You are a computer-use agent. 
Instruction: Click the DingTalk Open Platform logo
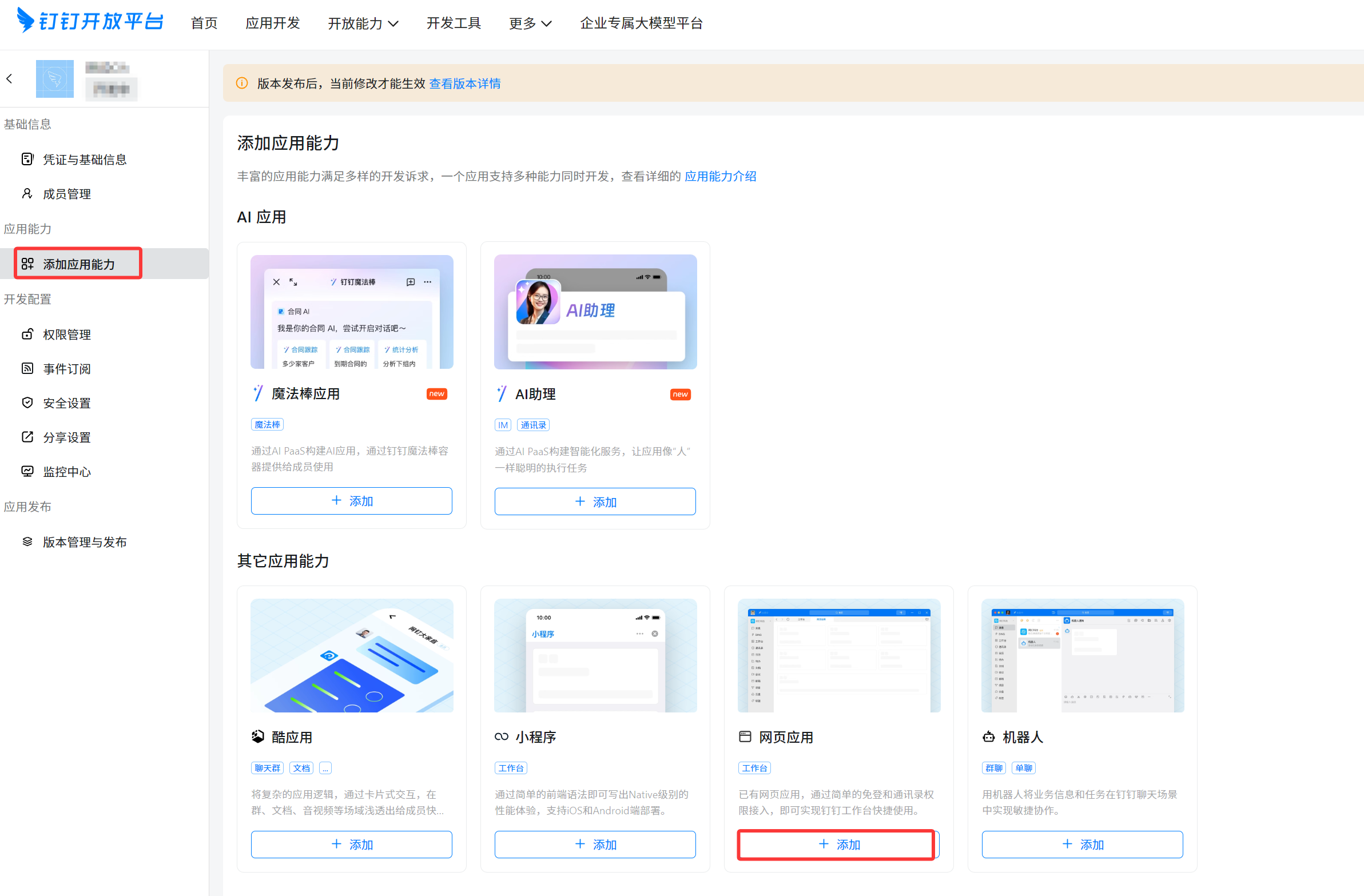(x=90, y=21)
